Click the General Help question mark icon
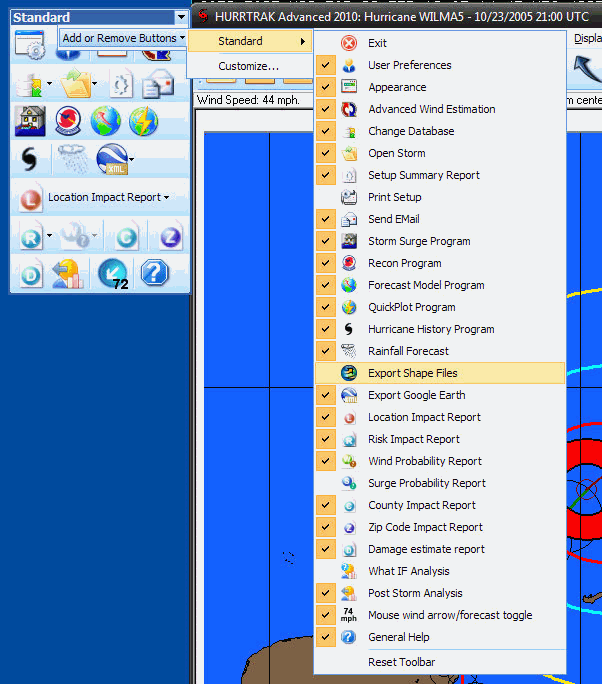 pyautogui.click(x=154, y=272)
